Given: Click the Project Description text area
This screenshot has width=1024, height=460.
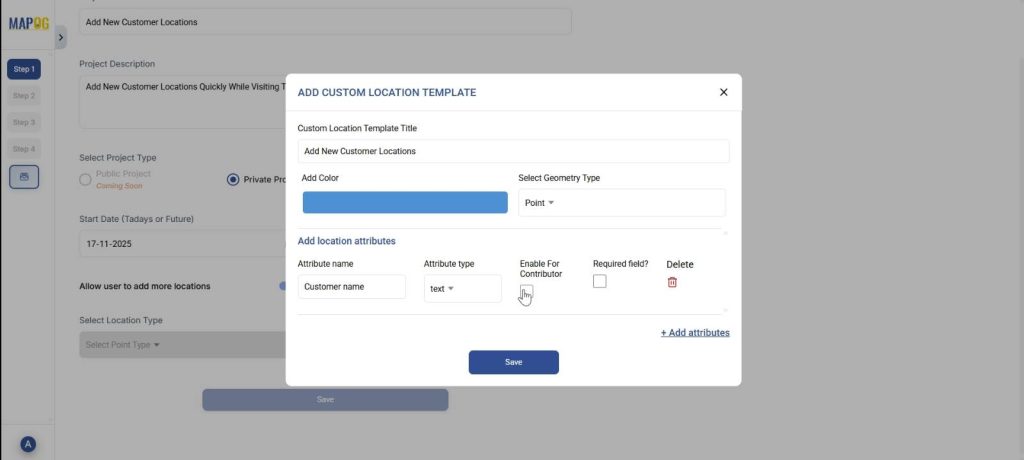Looking at the screenshot, I should tap(182, 101).
